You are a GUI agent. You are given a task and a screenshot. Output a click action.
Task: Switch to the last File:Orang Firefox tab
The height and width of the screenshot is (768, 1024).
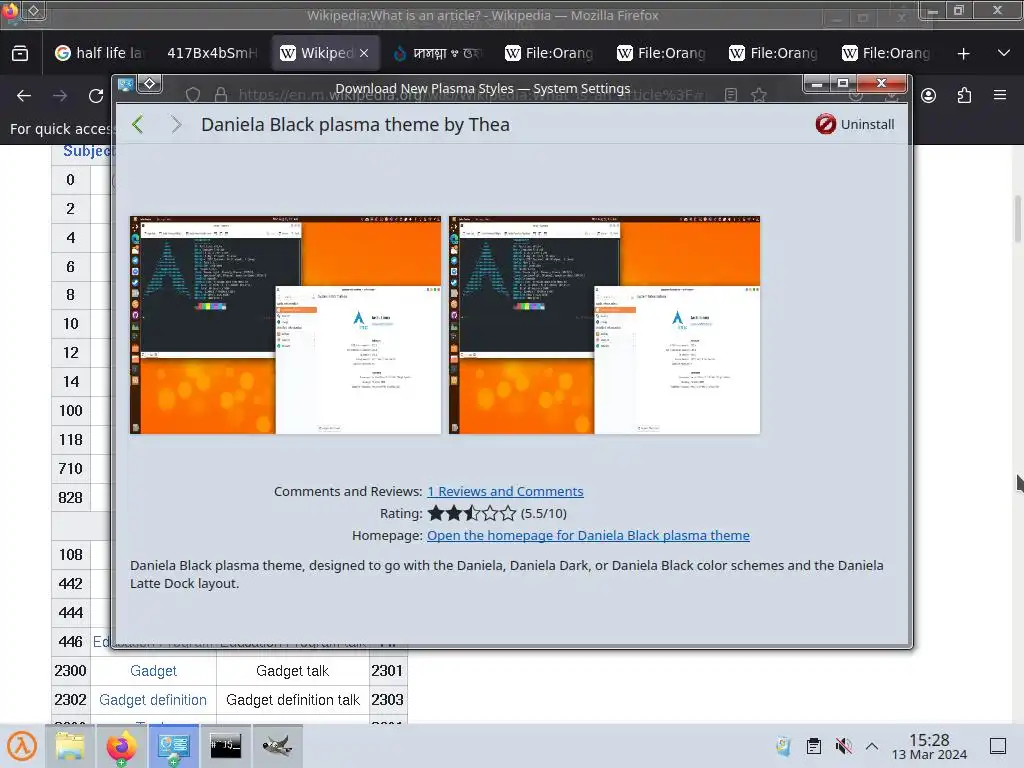click(x=886, y=53)
